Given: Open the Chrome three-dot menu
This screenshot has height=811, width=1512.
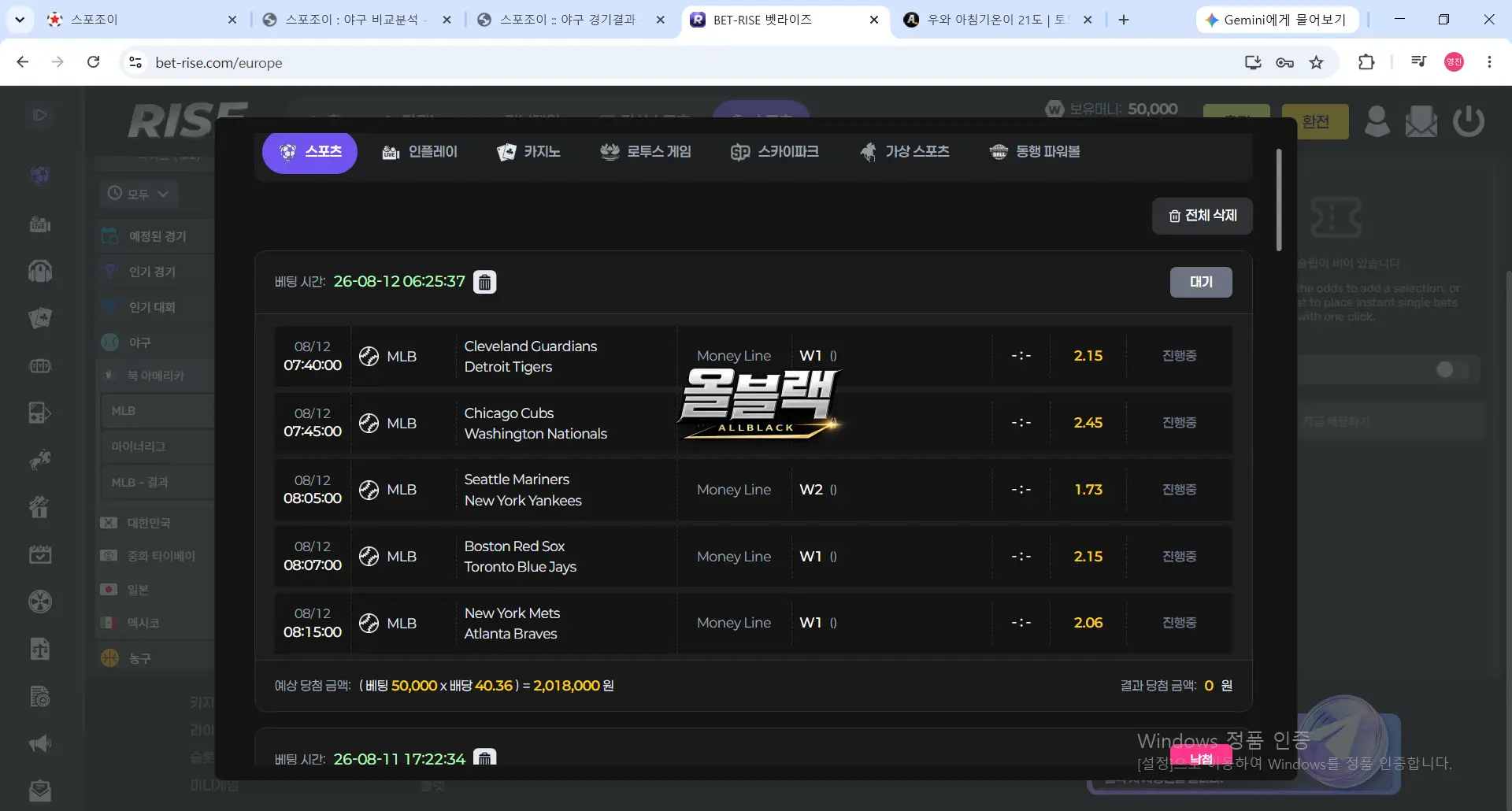Looking at the screenshot, I should coord(1489,62).
